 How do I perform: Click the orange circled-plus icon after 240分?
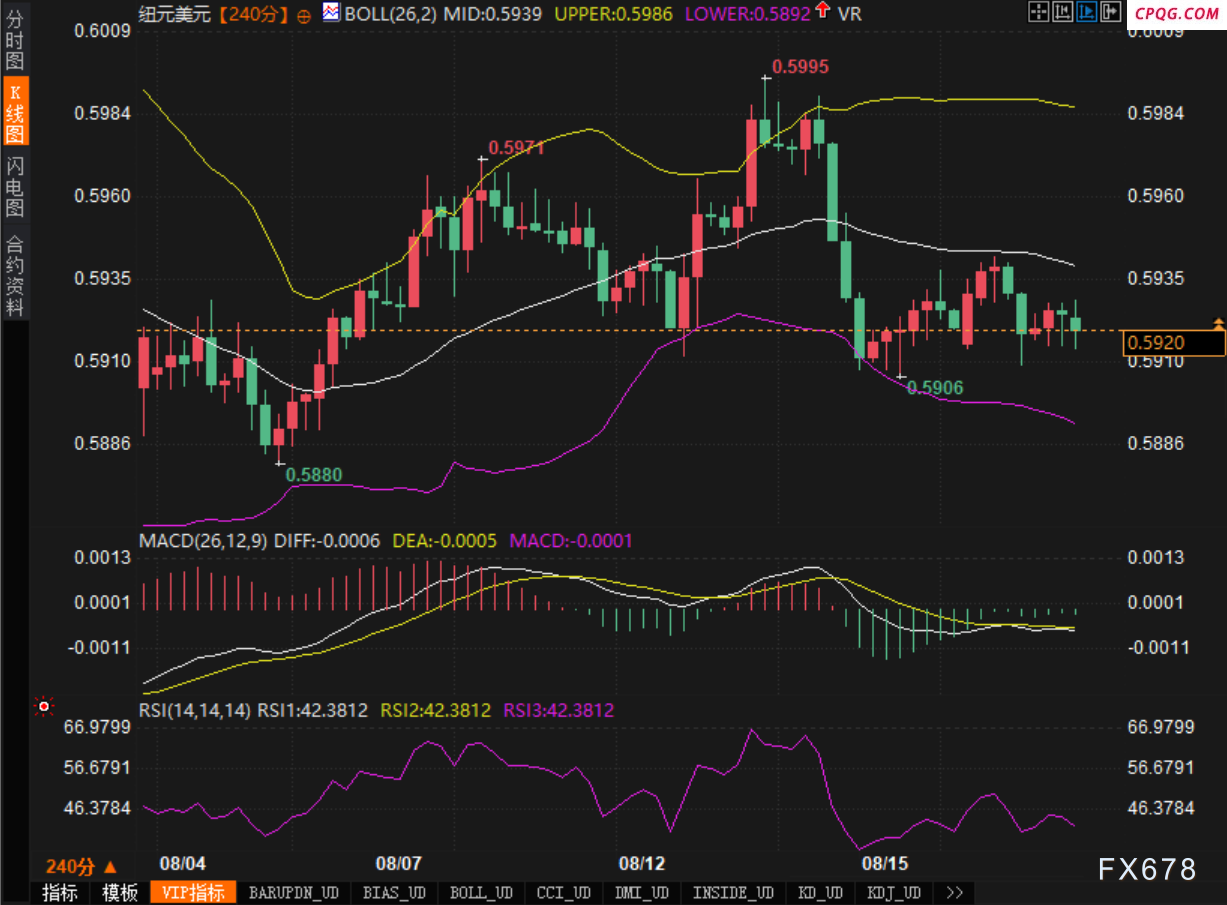tap(304, 14)
